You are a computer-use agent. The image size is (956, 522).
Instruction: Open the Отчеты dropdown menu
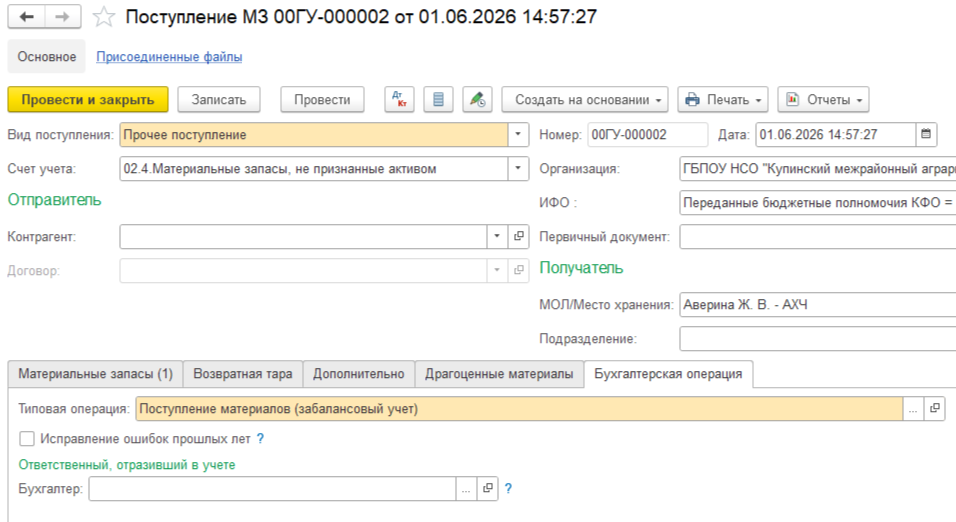click(x=823, y=99)
